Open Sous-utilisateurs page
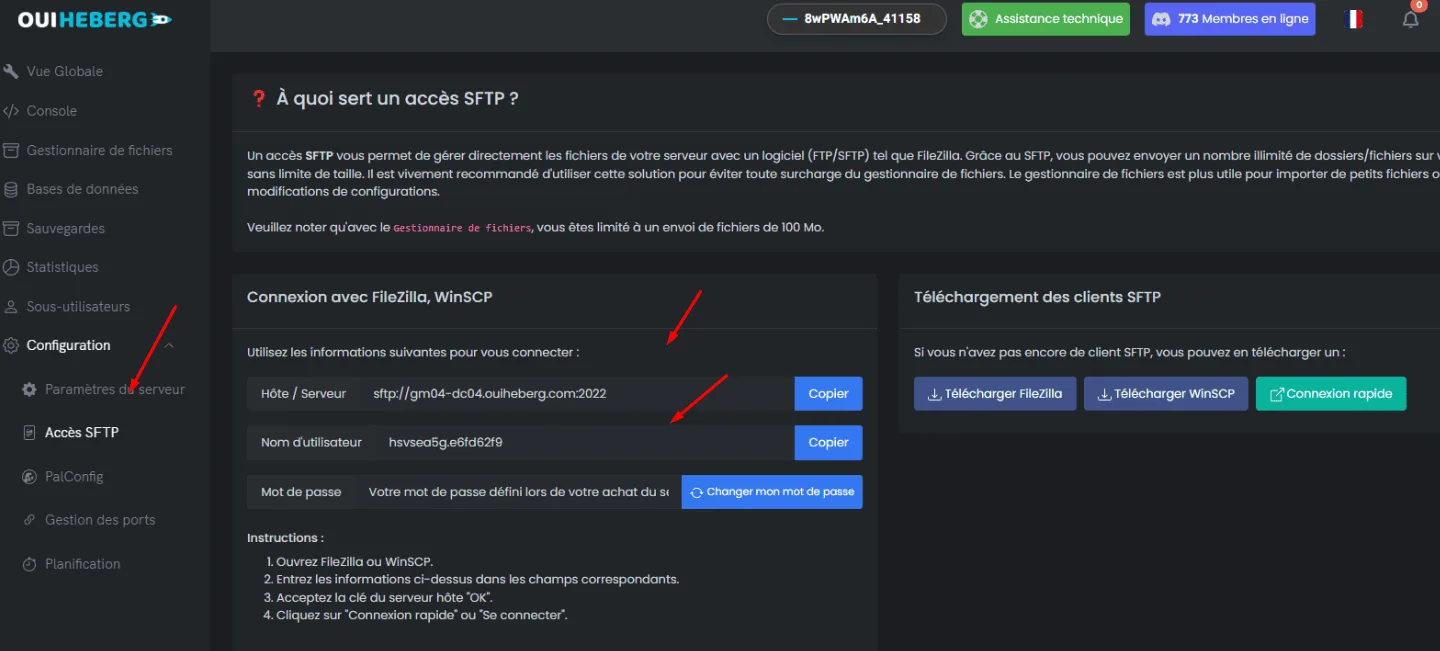This screenshot has height=651, width=1440. (x=78, y=306)
